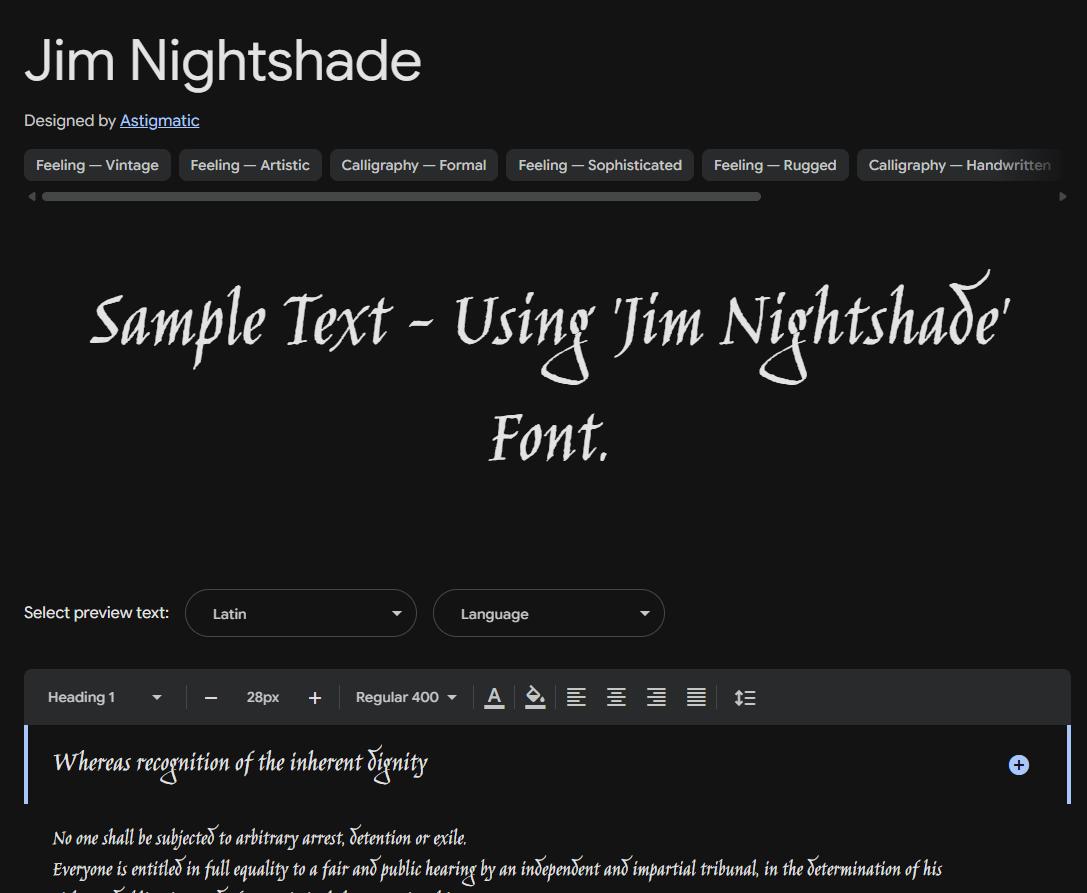Click the large 'Sample Text' preview heading

click(550, 367)
